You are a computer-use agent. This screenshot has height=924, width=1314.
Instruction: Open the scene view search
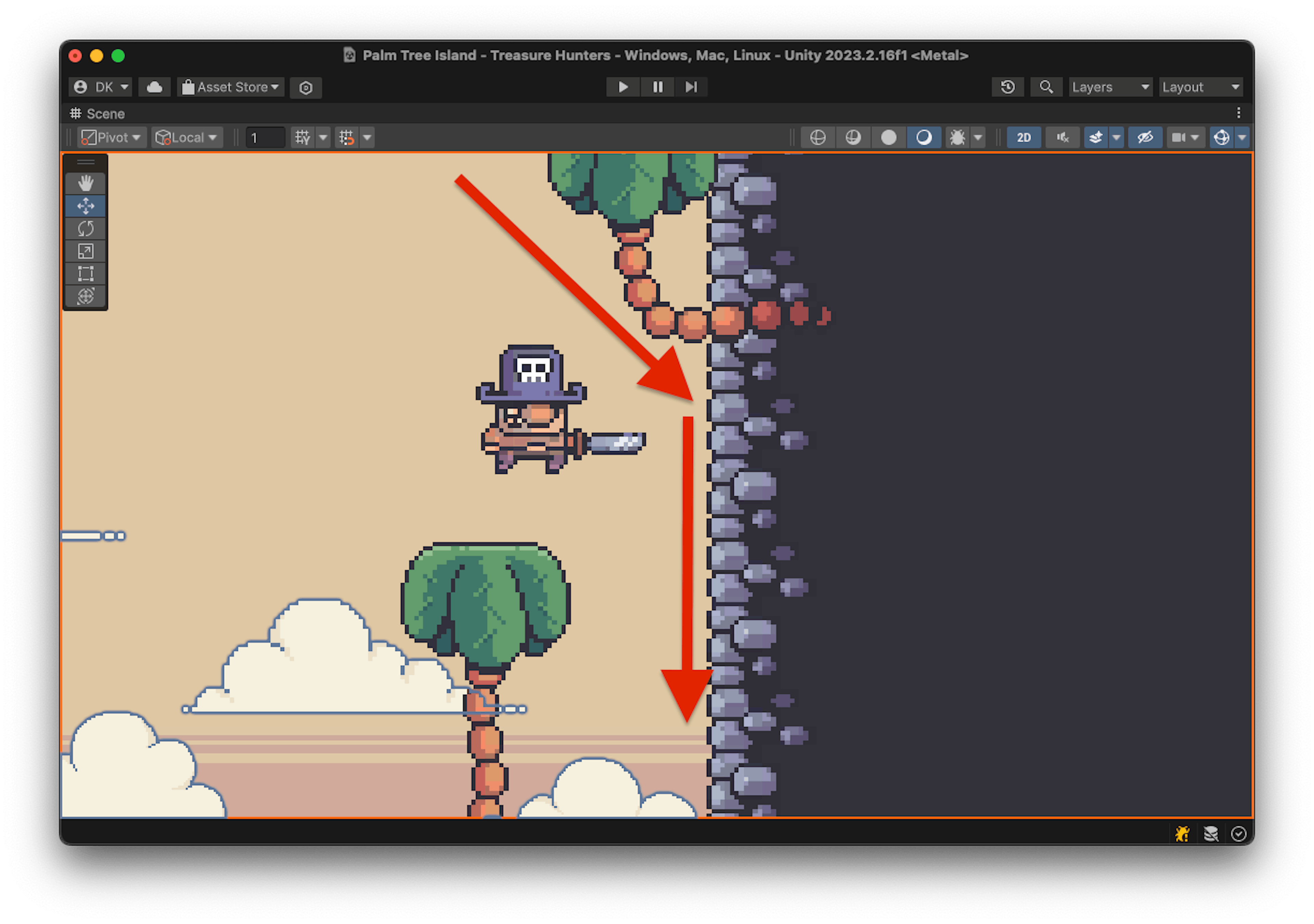1046,88
